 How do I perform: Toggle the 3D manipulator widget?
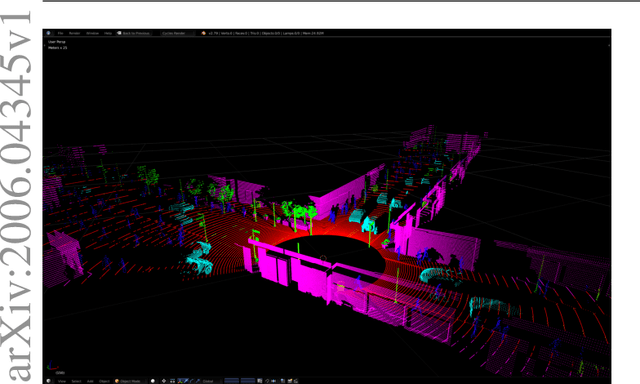click(180, 381)
